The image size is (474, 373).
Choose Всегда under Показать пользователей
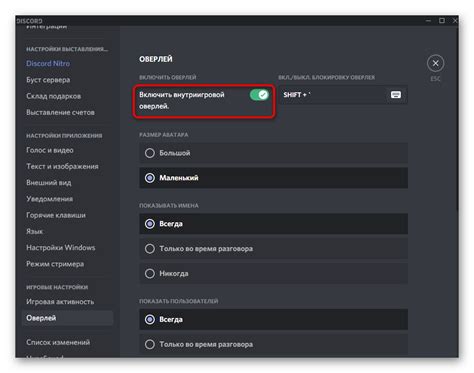273,319
